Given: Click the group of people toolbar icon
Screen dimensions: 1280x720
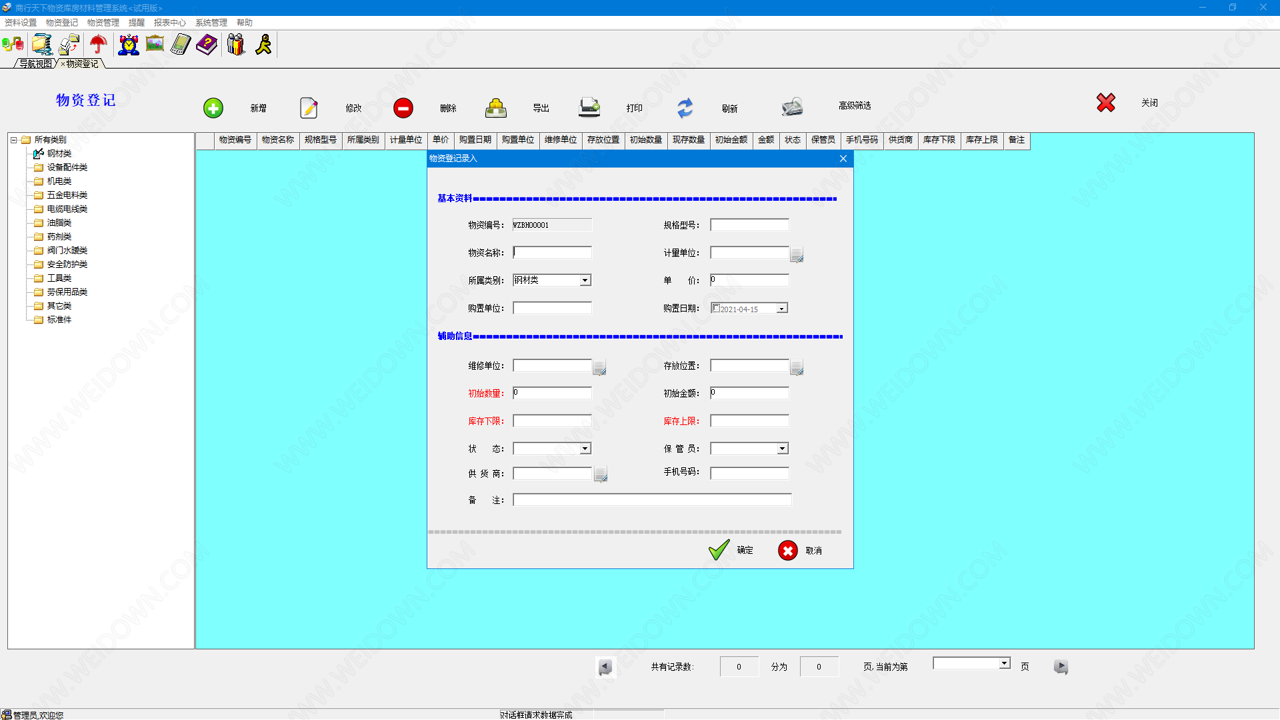Looking at the screenshot, I should coord(236,44).
